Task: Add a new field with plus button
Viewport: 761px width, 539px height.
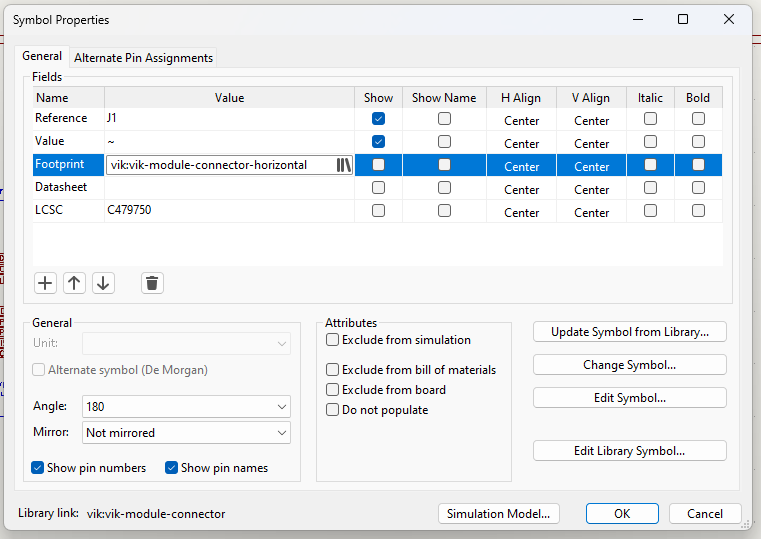Action: (x=45, y=283)
